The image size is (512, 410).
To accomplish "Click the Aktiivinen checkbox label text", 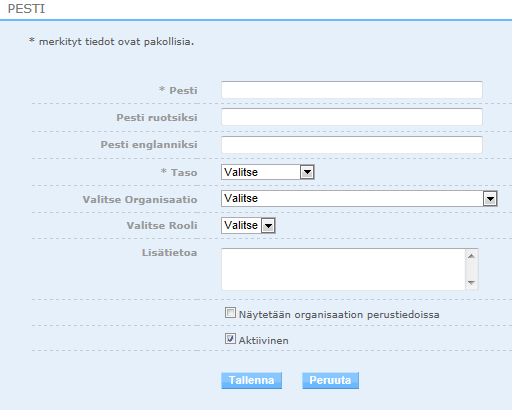I will tap(264, 341).
